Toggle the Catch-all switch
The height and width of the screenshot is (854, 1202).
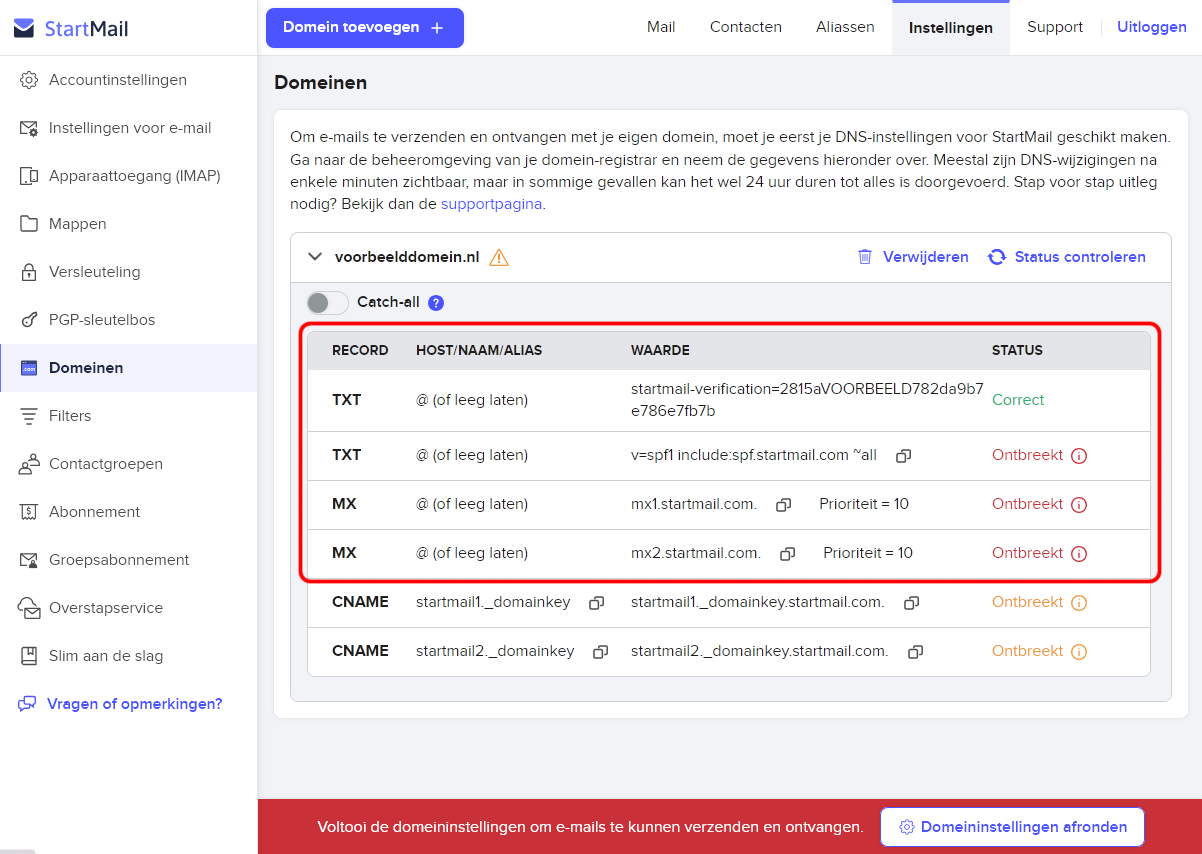[x=327, y=303]
